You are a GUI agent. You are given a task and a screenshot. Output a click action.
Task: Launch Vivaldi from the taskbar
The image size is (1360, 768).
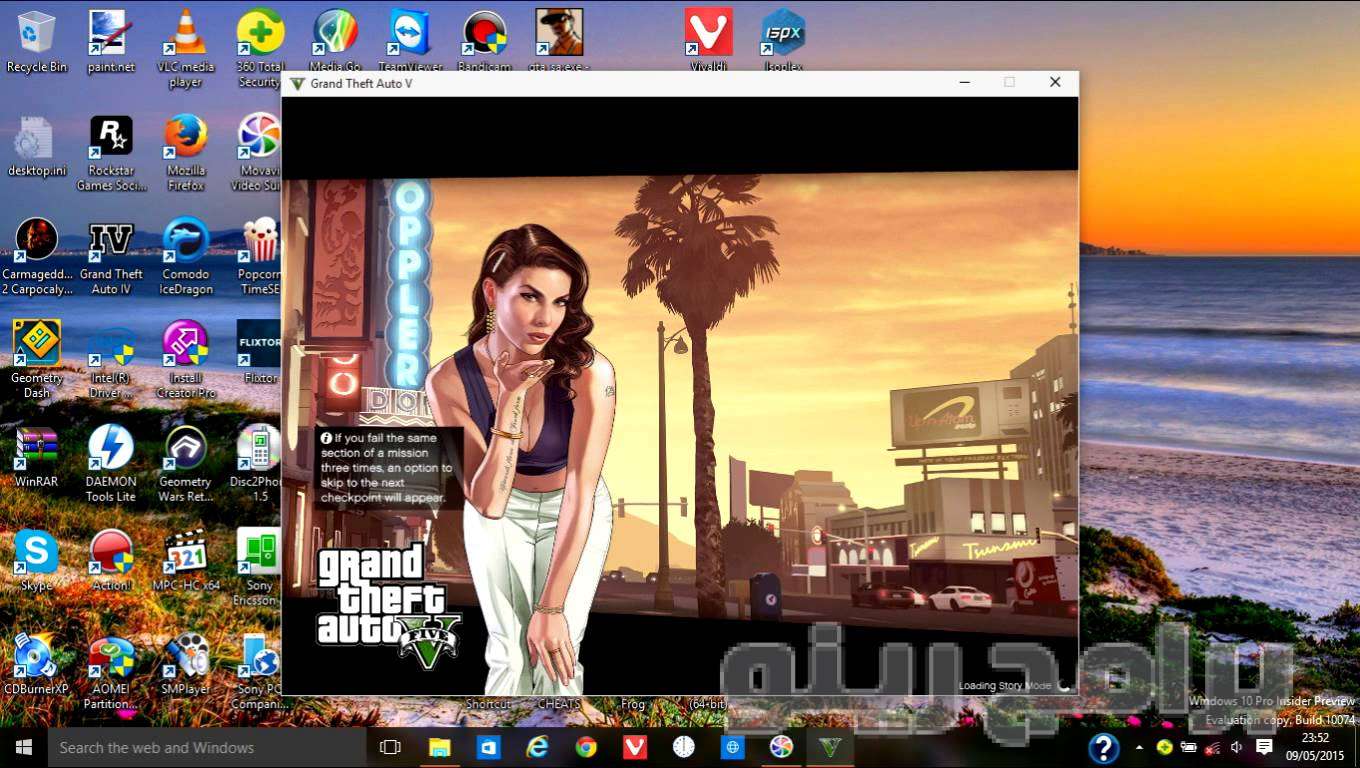tap(634, 747)
